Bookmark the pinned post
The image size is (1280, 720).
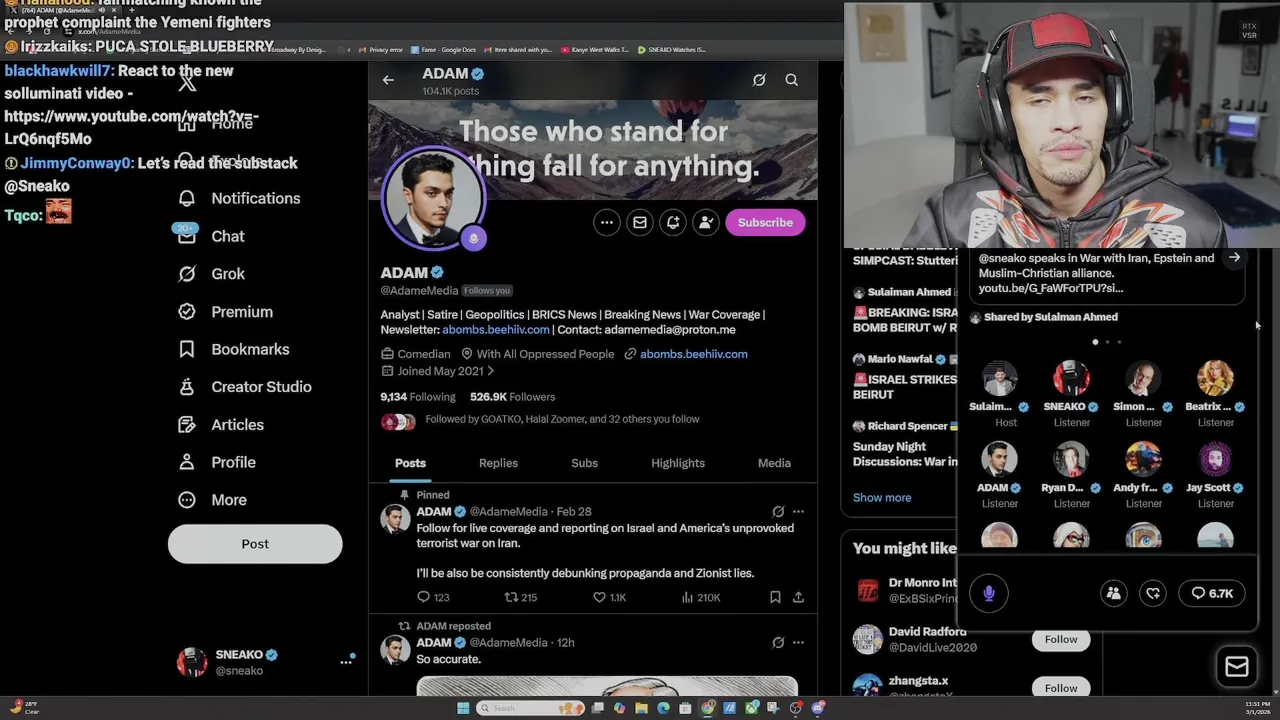pos(775,597)
